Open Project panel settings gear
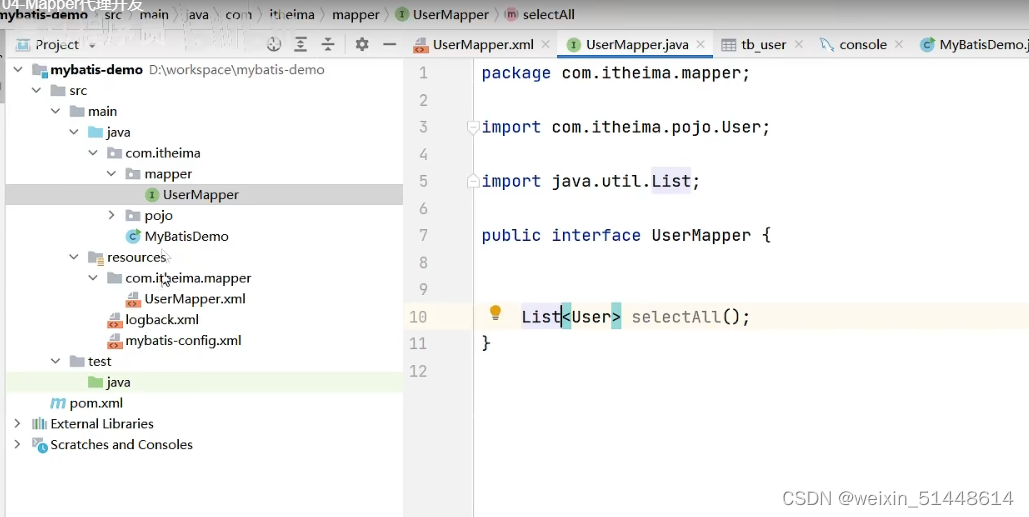The width and height of the screenshot is (1029, 517). pyautogui.click(x=362, y=45)
